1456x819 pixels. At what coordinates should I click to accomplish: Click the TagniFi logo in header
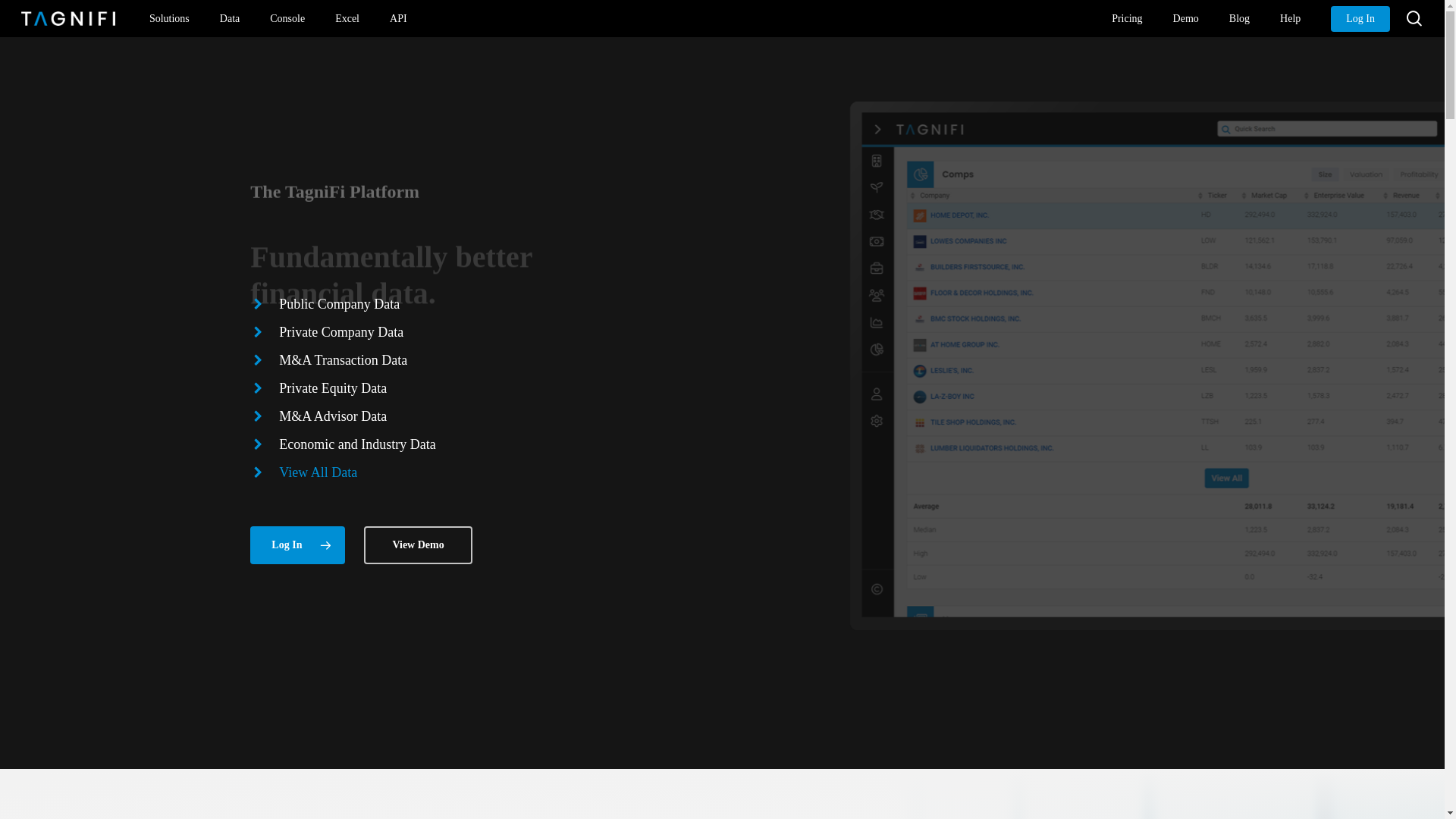click(68, 18)
